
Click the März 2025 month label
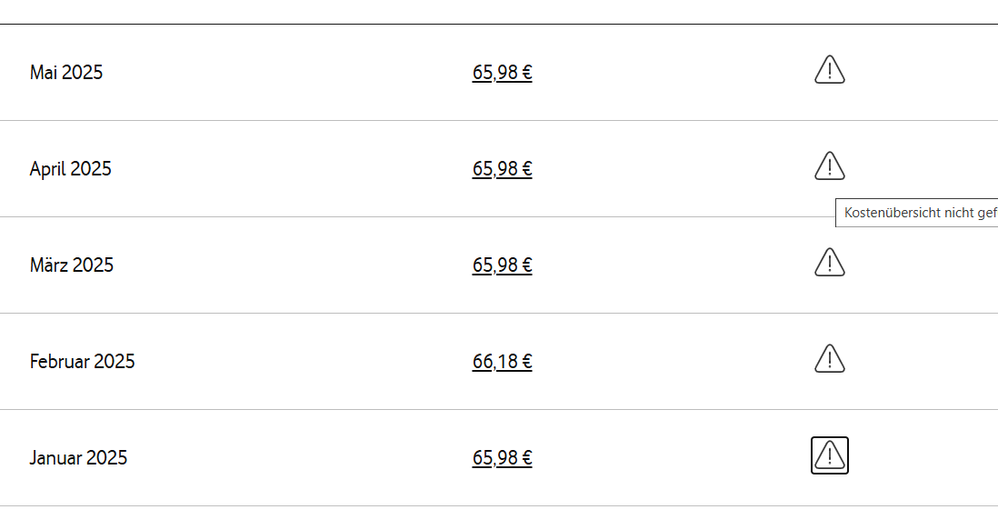pyautogui.click(x=71, y=265)
